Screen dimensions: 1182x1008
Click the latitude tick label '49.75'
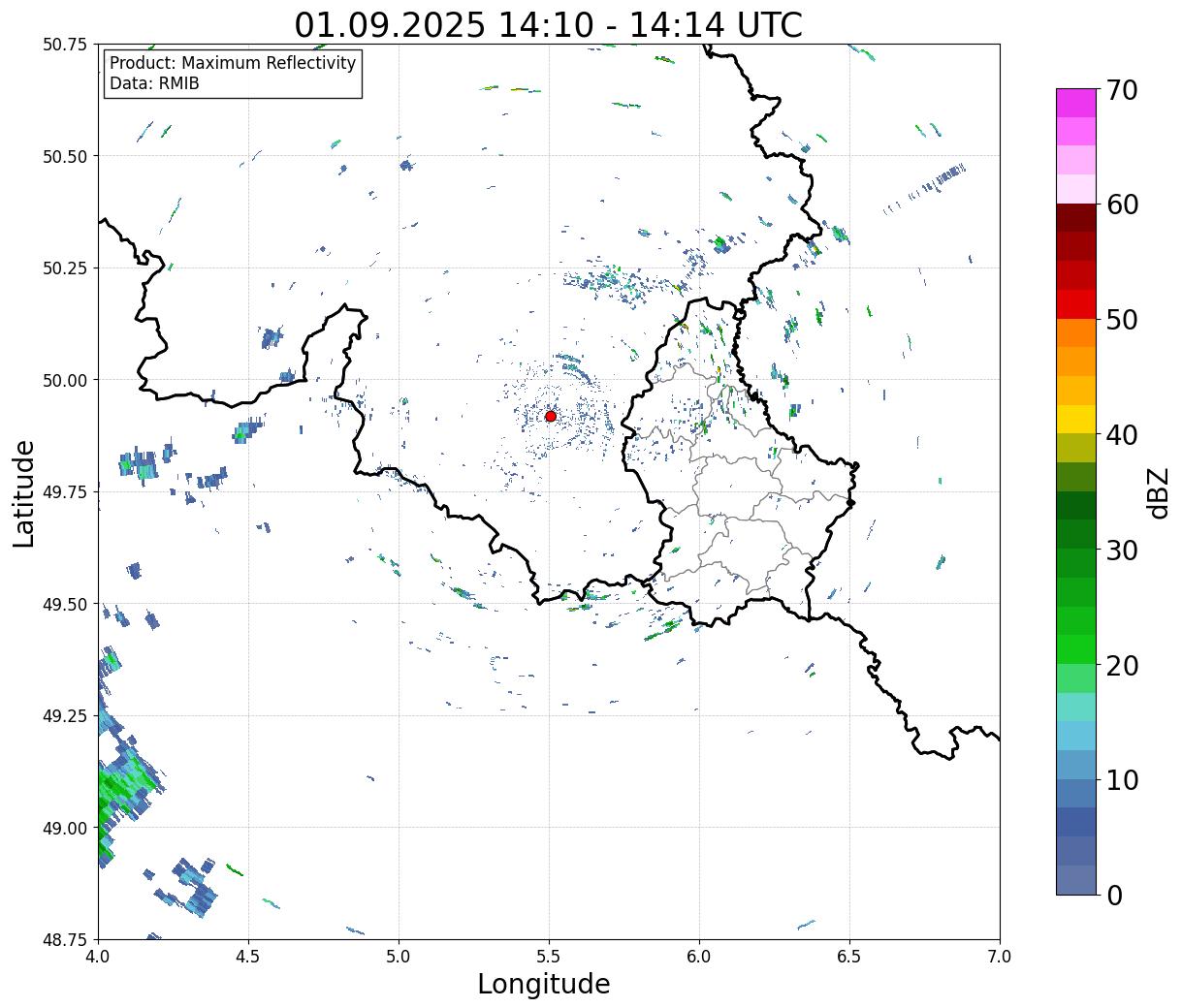coord(65,492)
